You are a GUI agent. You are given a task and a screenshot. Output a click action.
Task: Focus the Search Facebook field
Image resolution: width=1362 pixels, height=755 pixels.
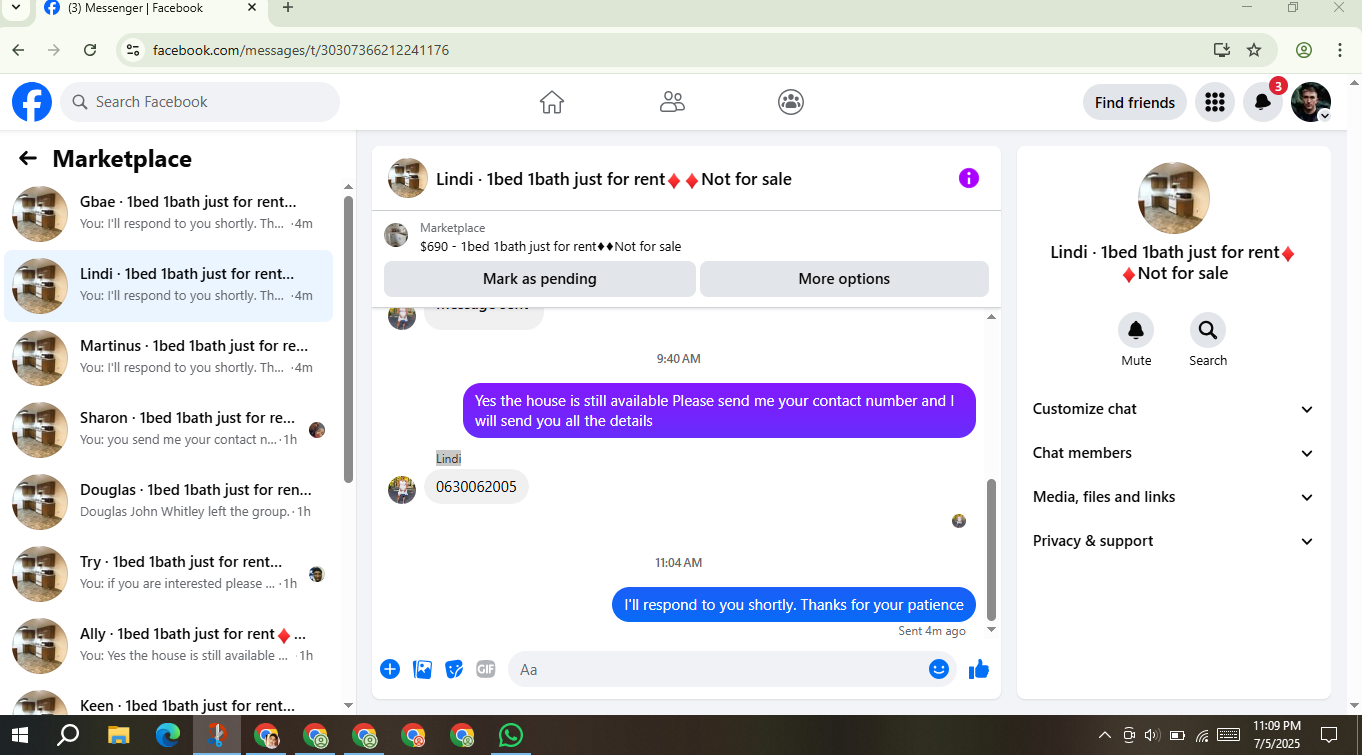[x=200, y=102]
